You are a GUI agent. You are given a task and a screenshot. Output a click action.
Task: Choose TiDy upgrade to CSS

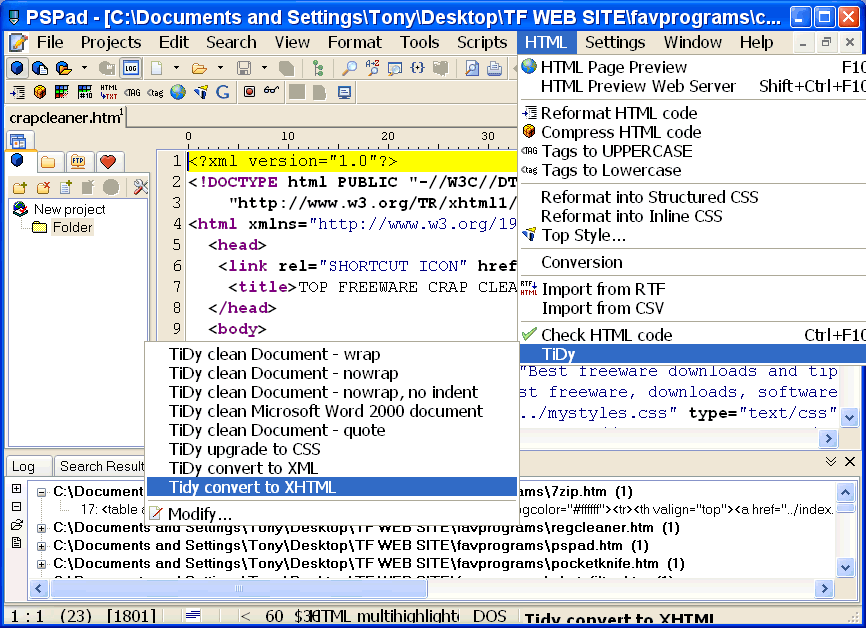pos(332,449)
